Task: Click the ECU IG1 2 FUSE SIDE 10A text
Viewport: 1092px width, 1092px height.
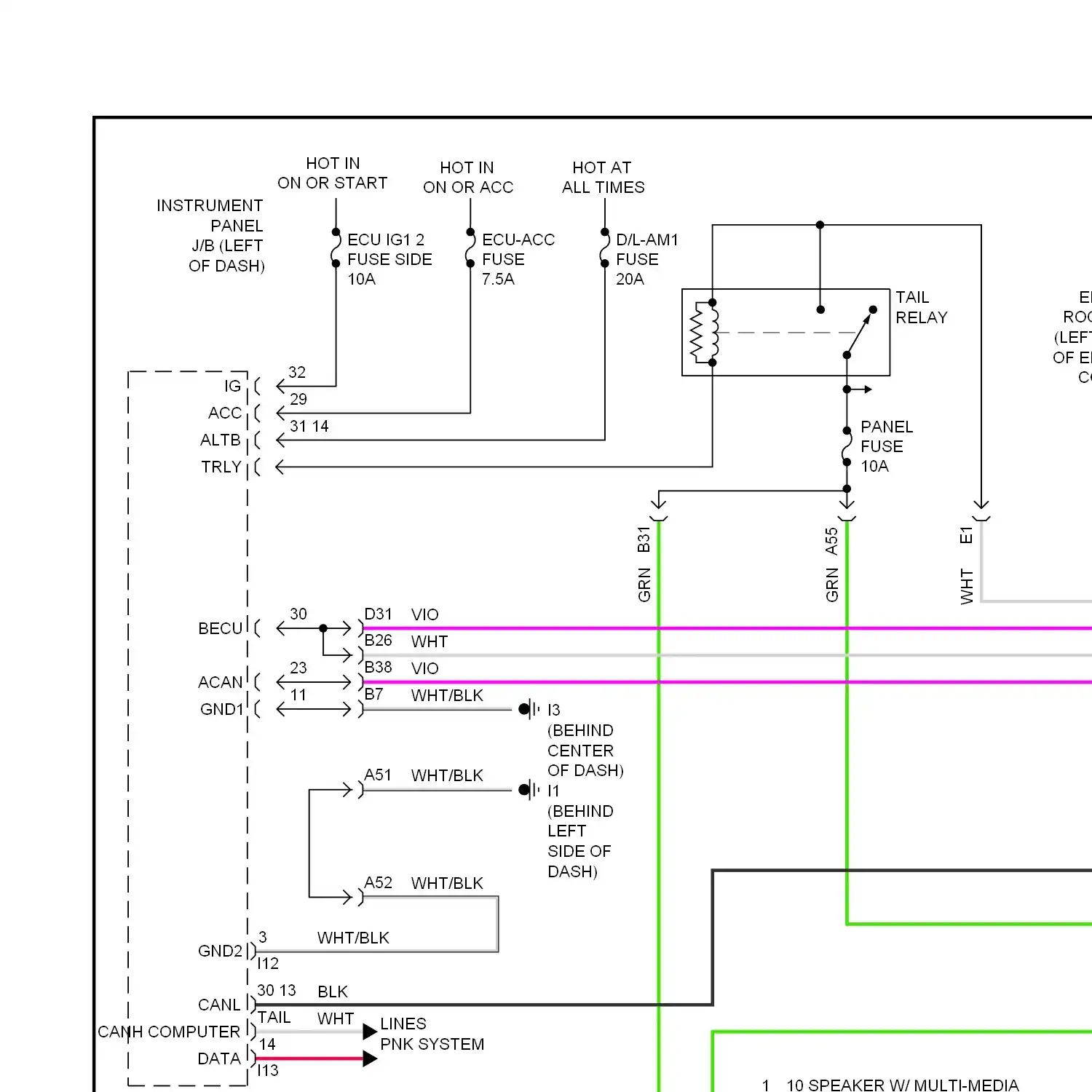Action: click(389, 259)
